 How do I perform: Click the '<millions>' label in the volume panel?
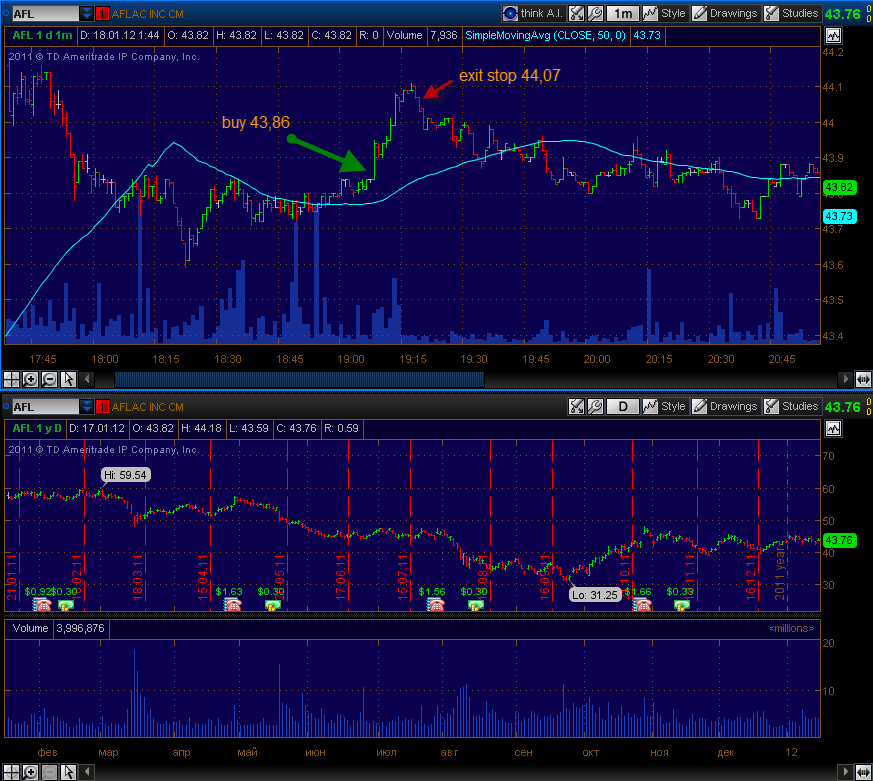[791, 628]
